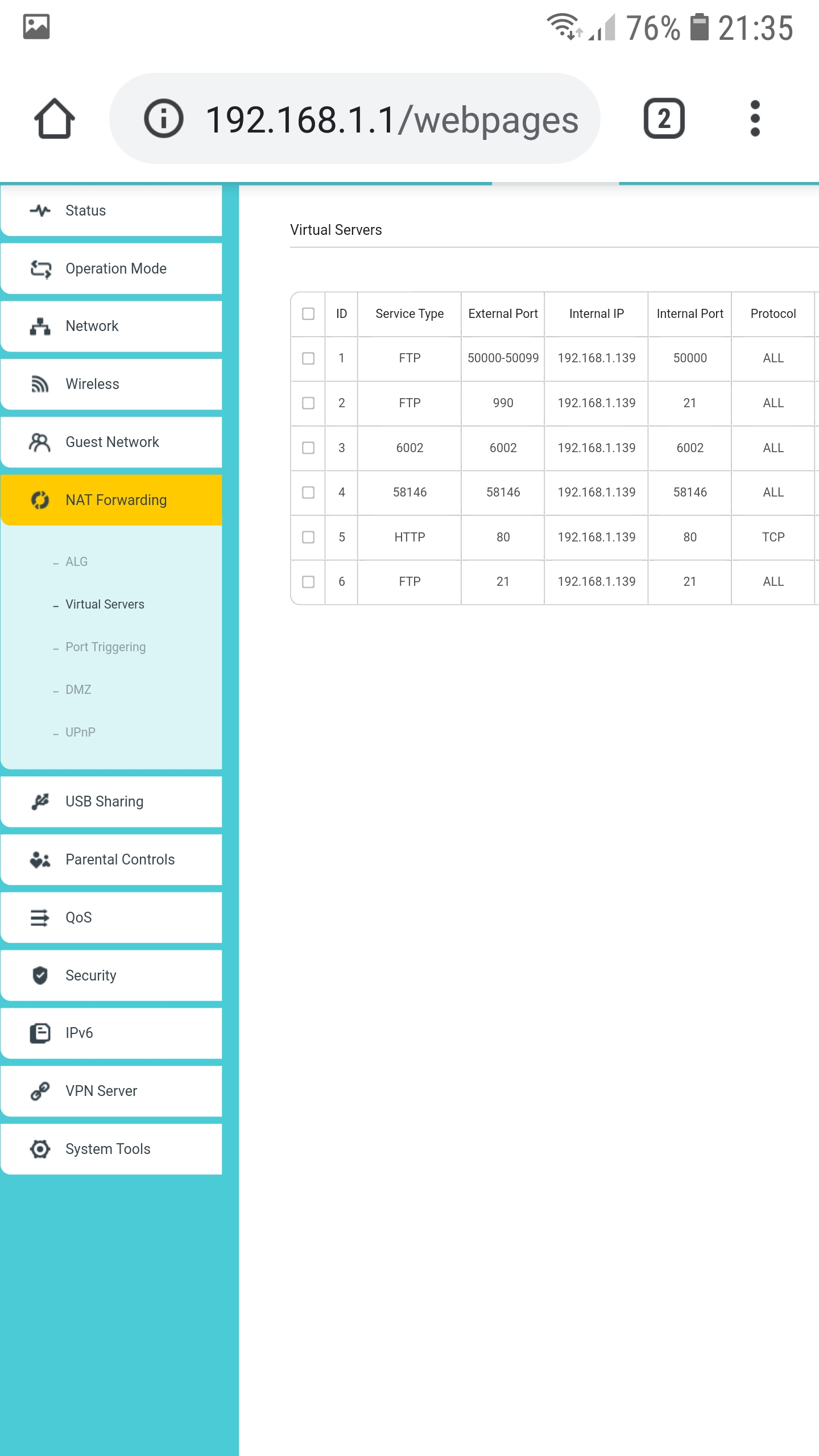819x1456 pixels.
Task: Open the Wireless menu
Action: pyautogui.click(x=111, y=384)
